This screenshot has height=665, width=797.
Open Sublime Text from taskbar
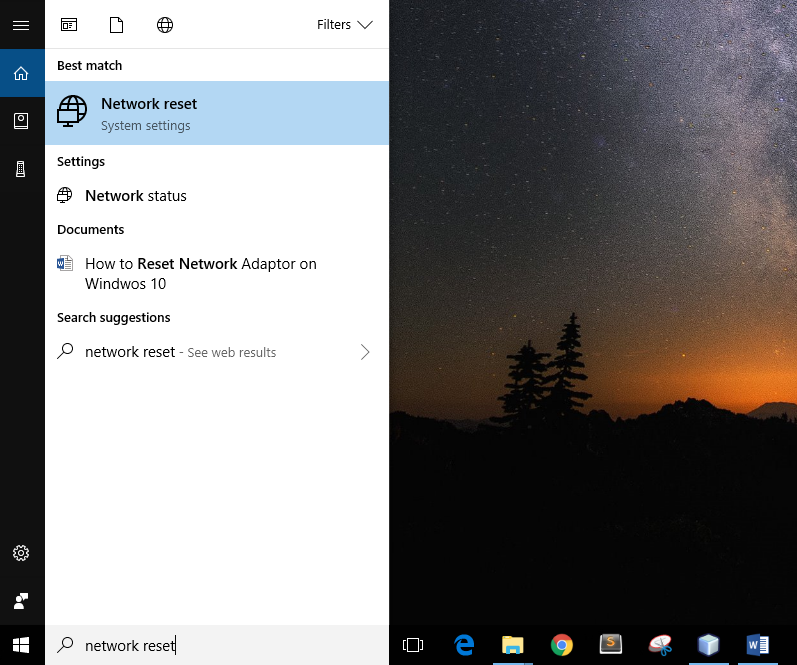610,644
